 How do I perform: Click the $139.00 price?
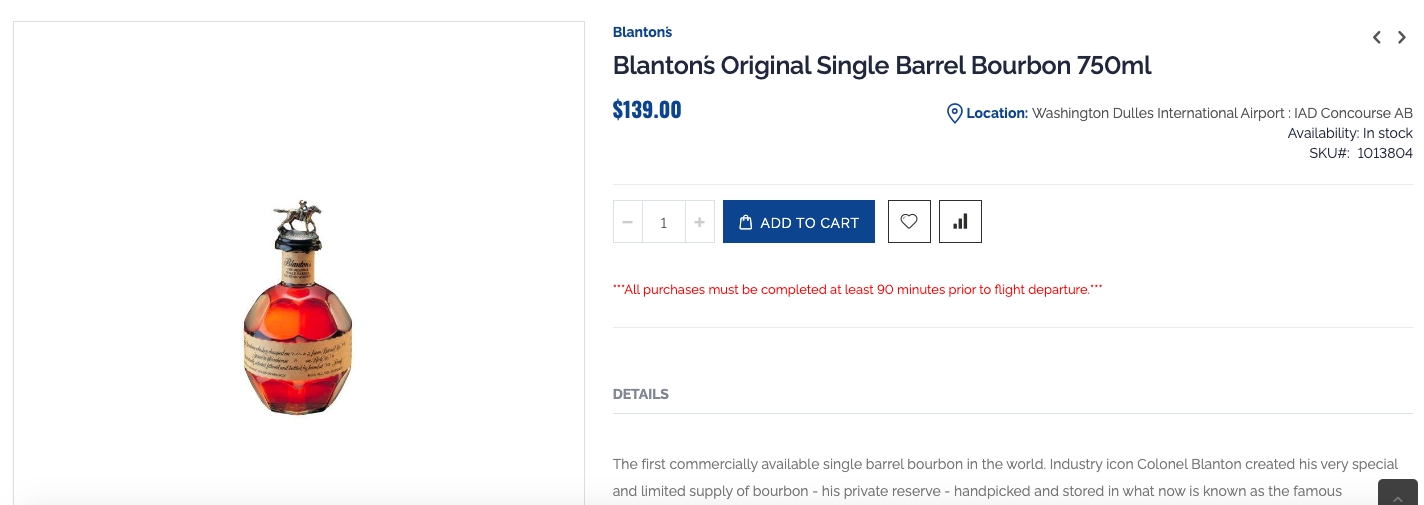646,110
